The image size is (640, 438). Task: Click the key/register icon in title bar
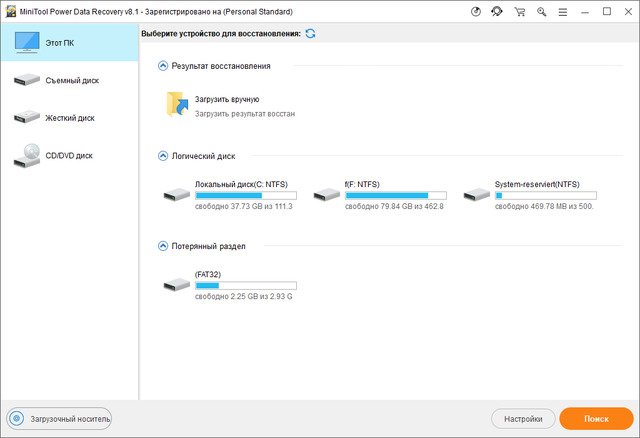pos(542,12)
